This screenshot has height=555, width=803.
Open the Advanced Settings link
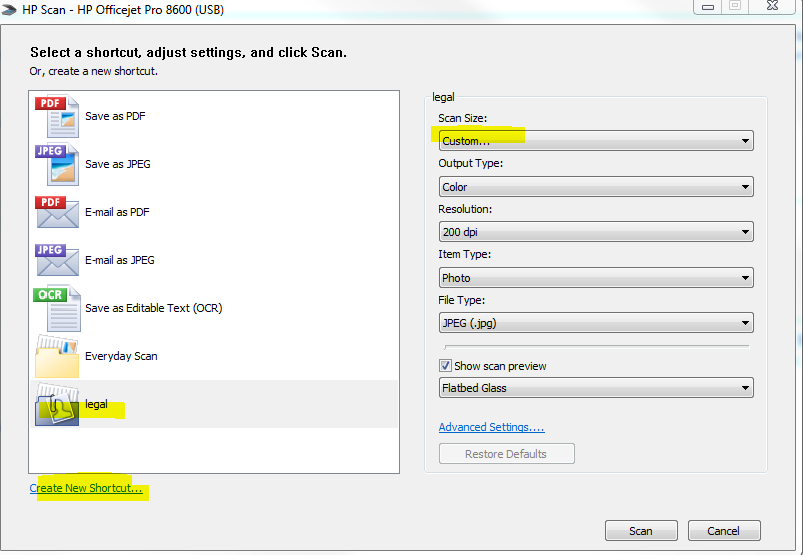491,428
